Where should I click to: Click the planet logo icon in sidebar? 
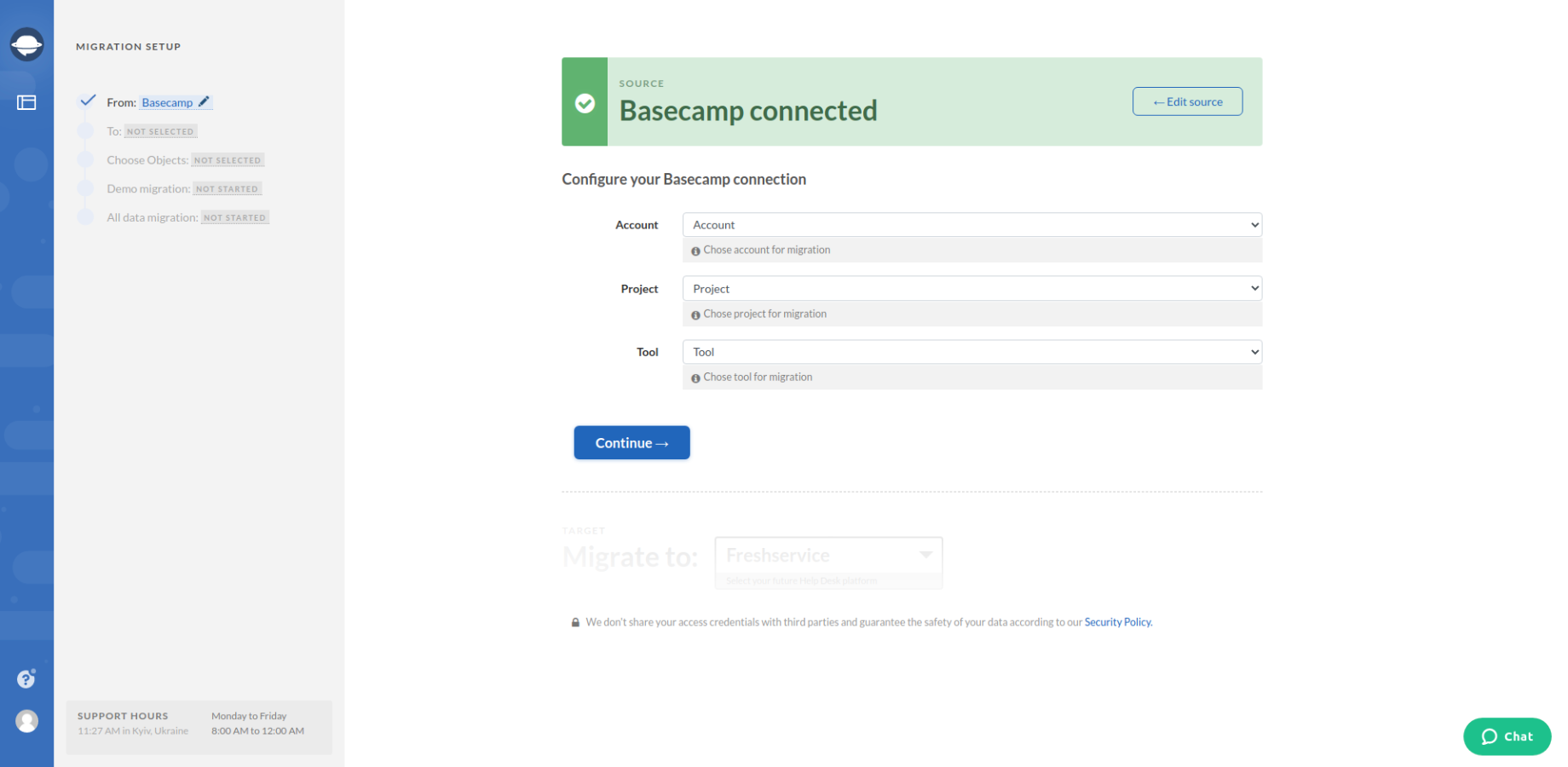point(26,44)
